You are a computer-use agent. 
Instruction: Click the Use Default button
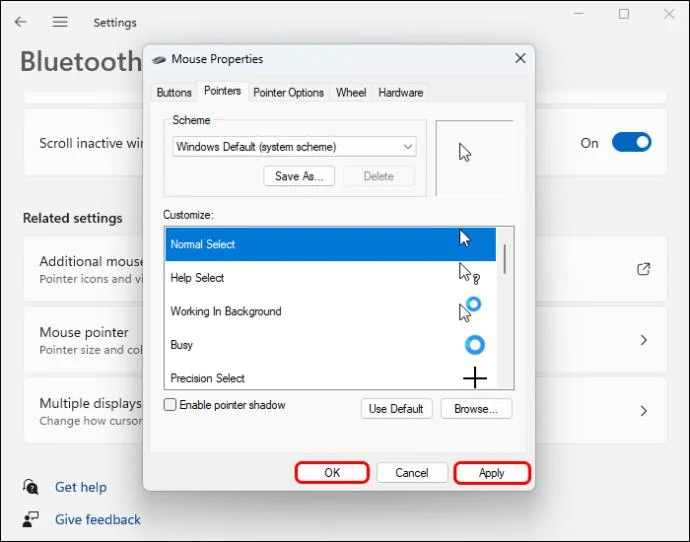(396, 409)
